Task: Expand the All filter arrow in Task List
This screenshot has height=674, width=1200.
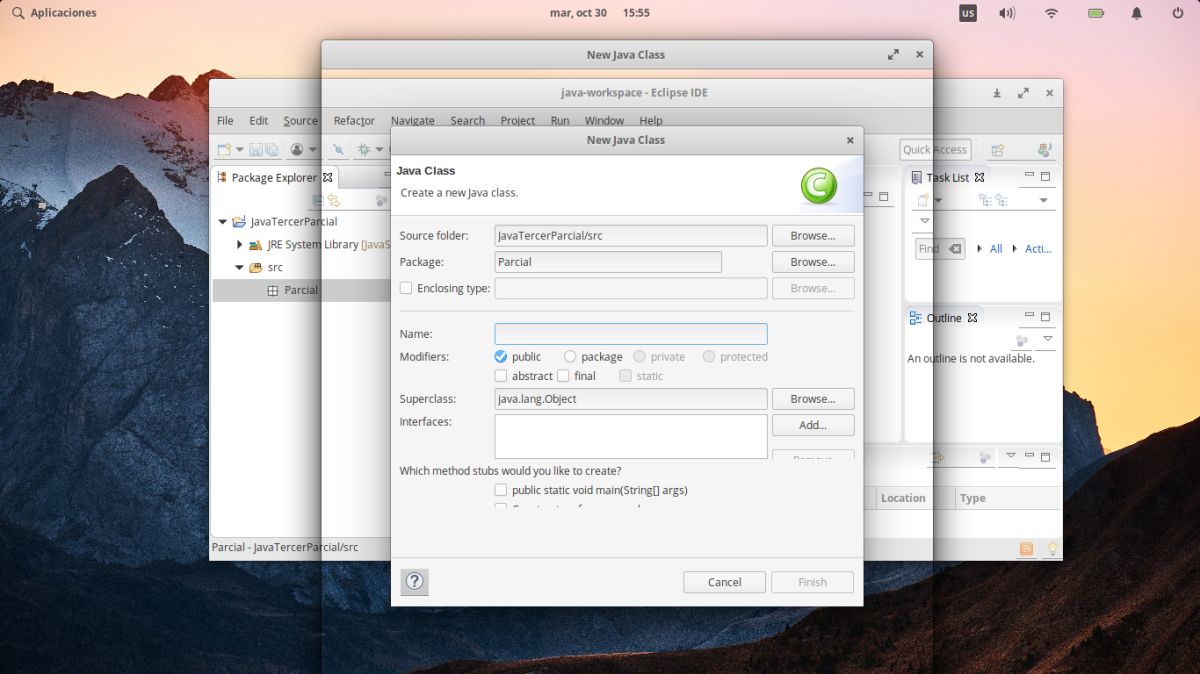Action: (978, 248)
